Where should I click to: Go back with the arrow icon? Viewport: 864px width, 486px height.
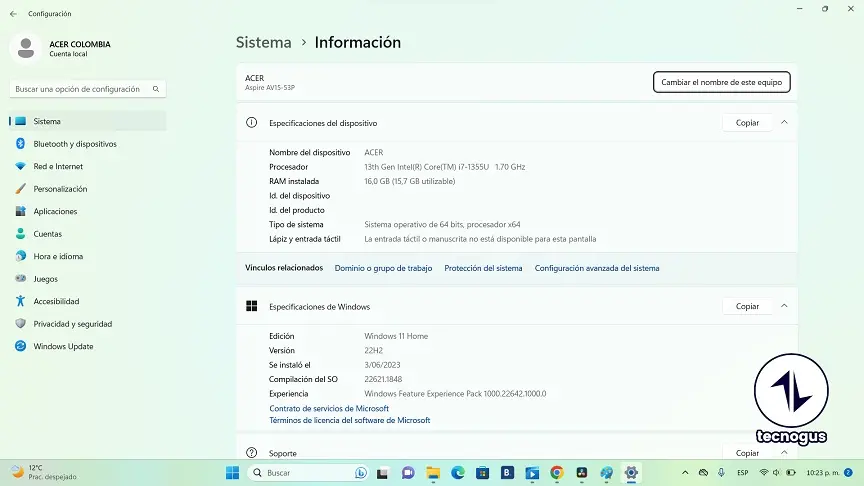(x=13, y=14)
